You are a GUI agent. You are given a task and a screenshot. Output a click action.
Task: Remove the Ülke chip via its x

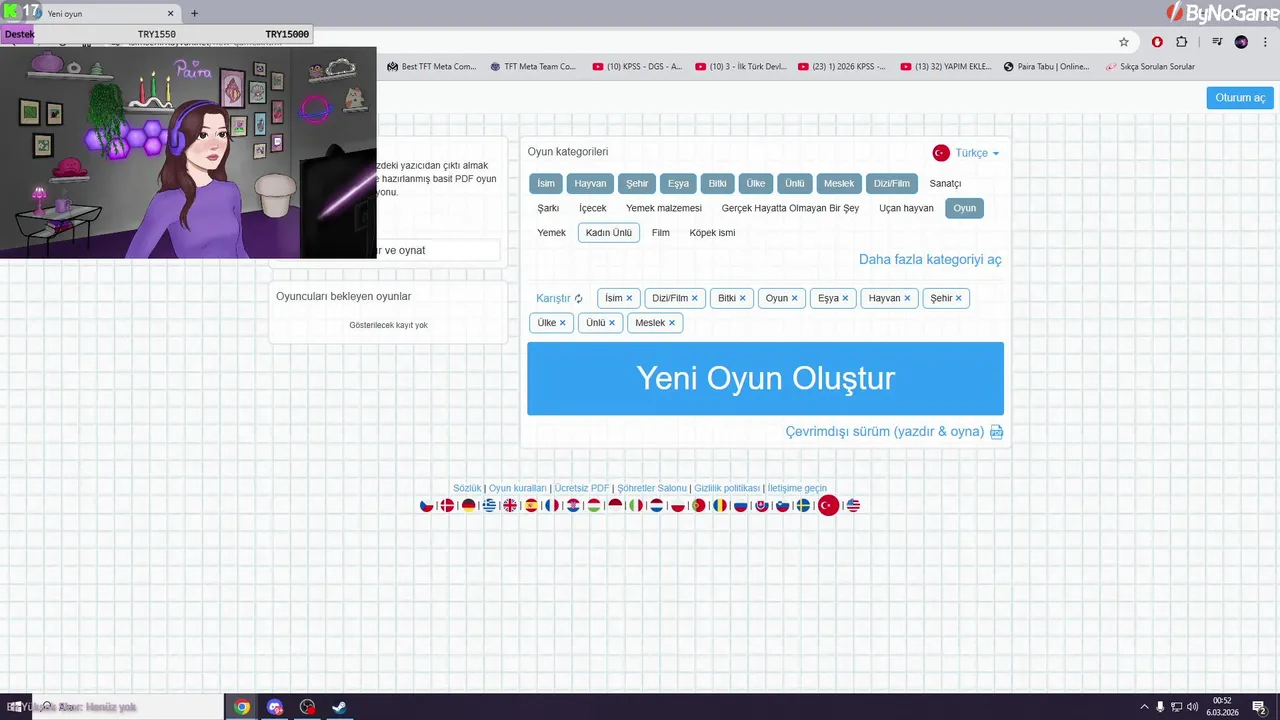coord(562,323)
